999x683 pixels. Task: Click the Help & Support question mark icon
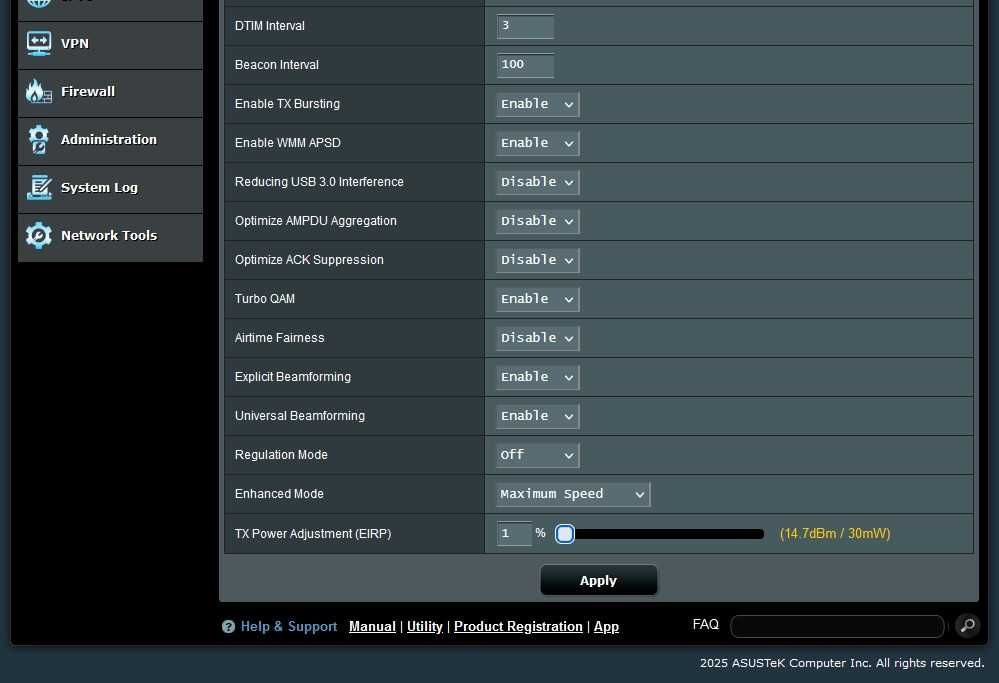(x=228, y=626)
